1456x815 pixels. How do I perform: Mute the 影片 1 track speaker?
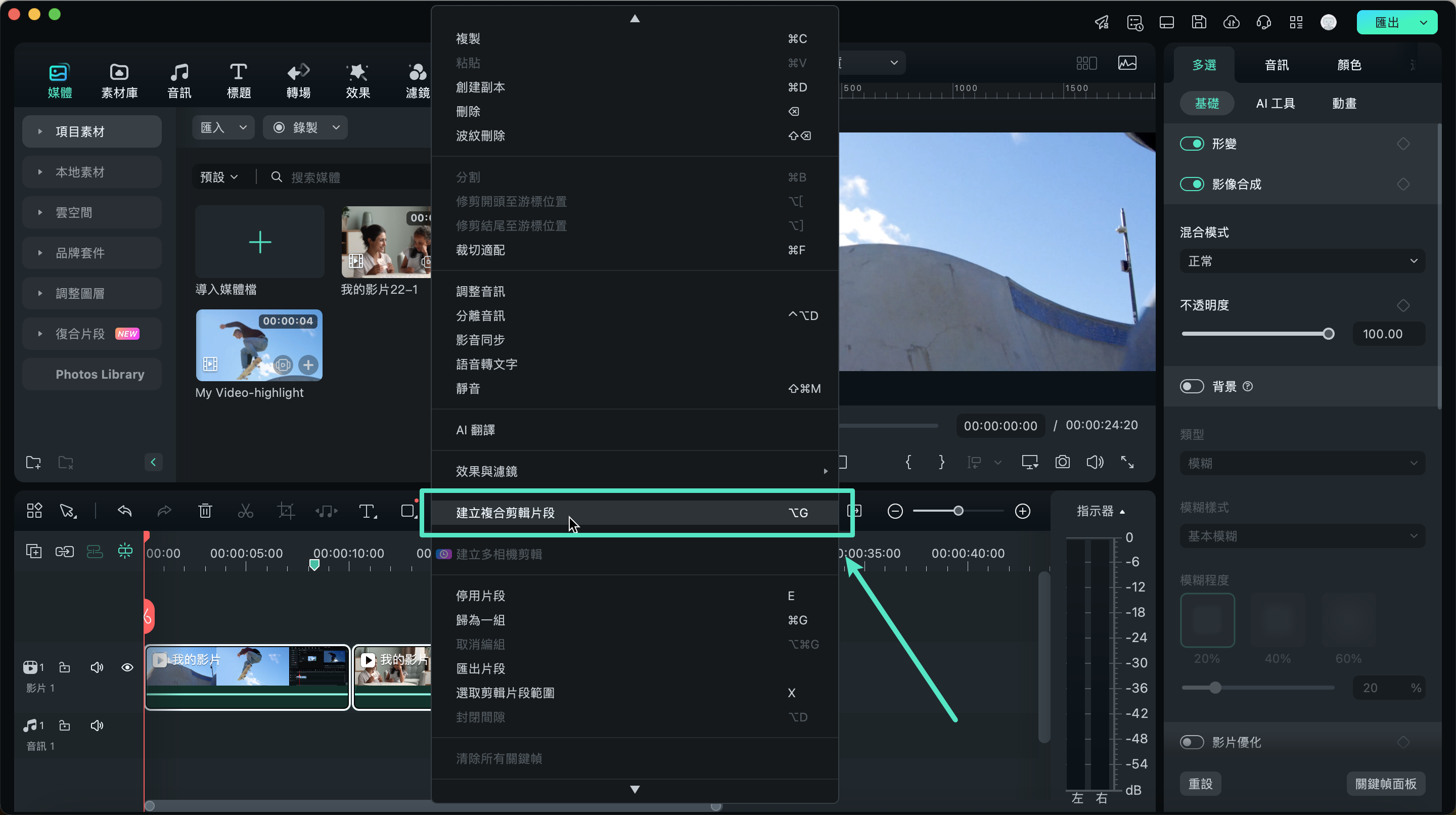[x=97, y=667]
